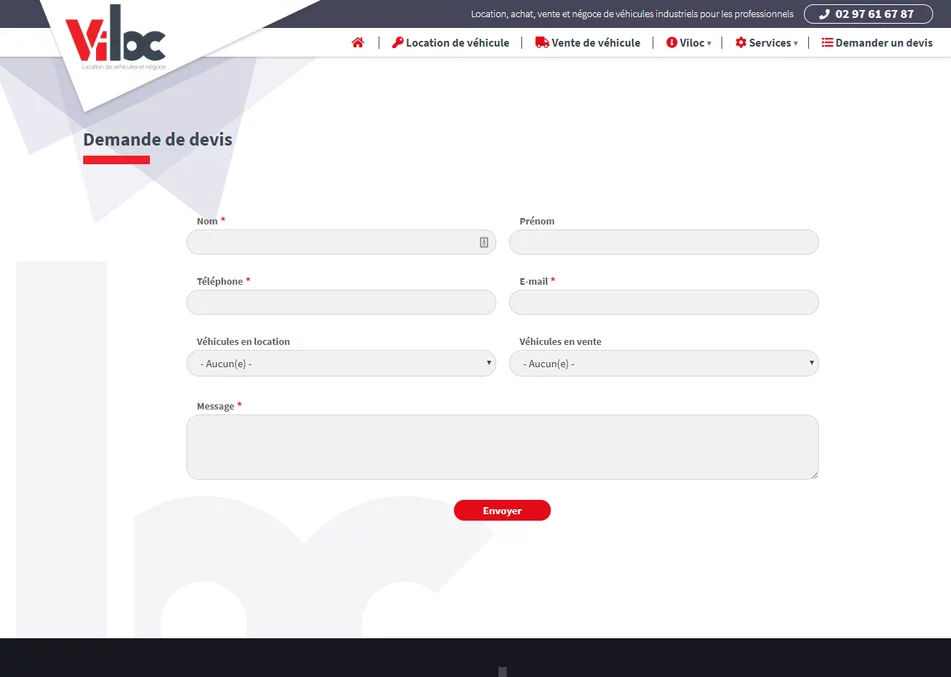Expand the Viloc menu arrow
Viewport: 951px width, 677px height.
pyautogui.click(x=709, y=44)
